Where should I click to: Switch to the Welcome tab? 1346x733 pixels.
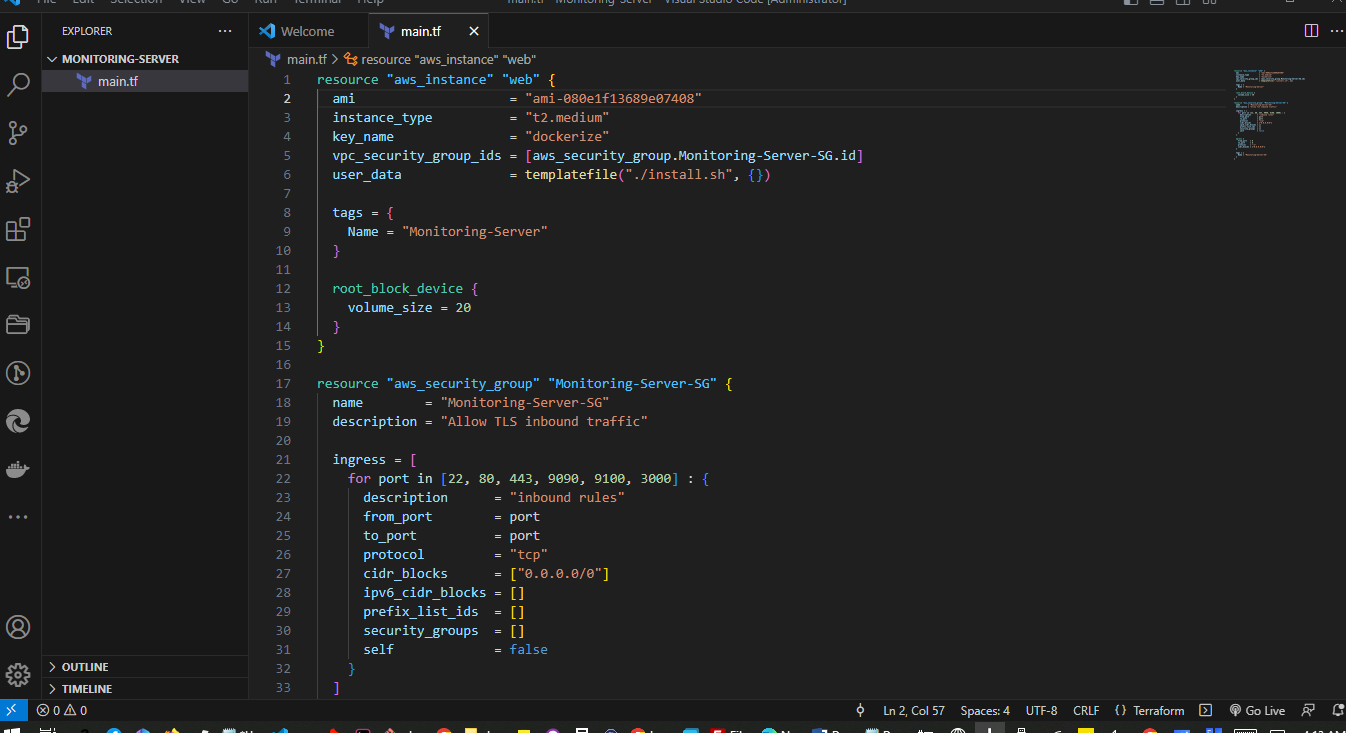click(307, 31)
